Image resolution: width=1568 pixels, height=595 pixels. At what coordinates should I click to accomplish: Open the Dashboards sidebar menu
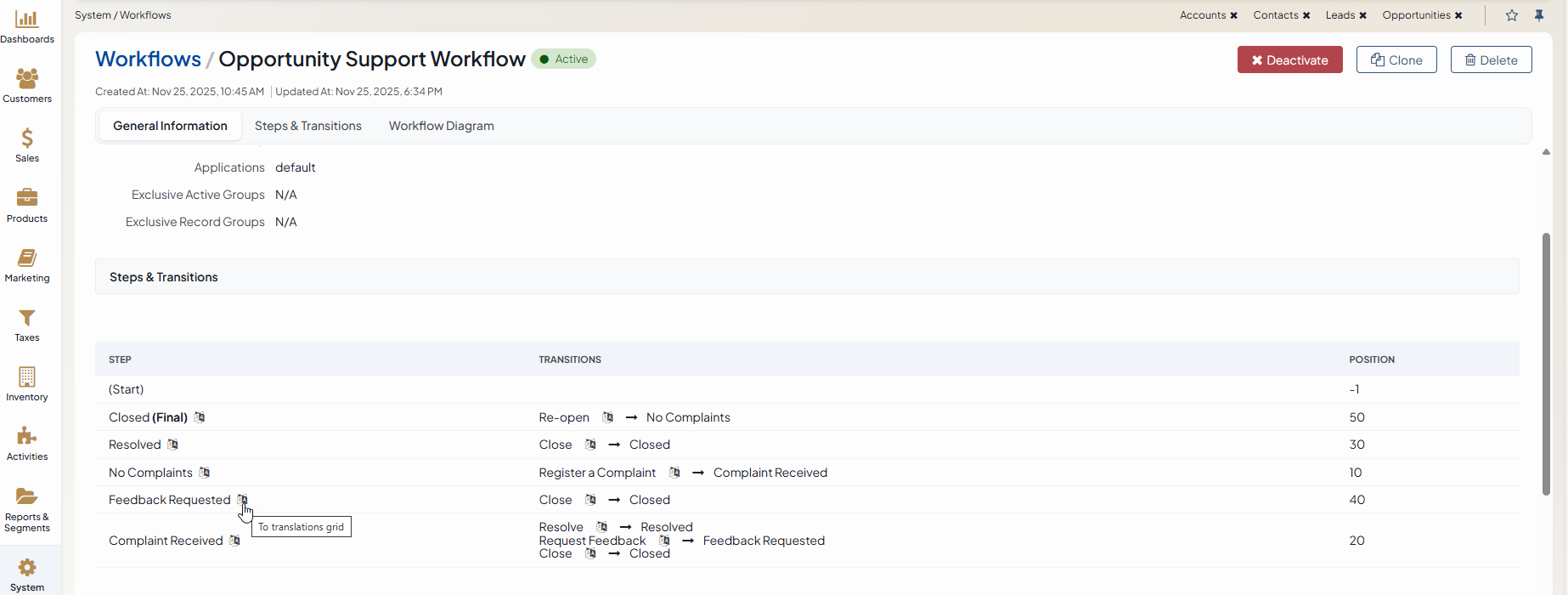(27, 27)
